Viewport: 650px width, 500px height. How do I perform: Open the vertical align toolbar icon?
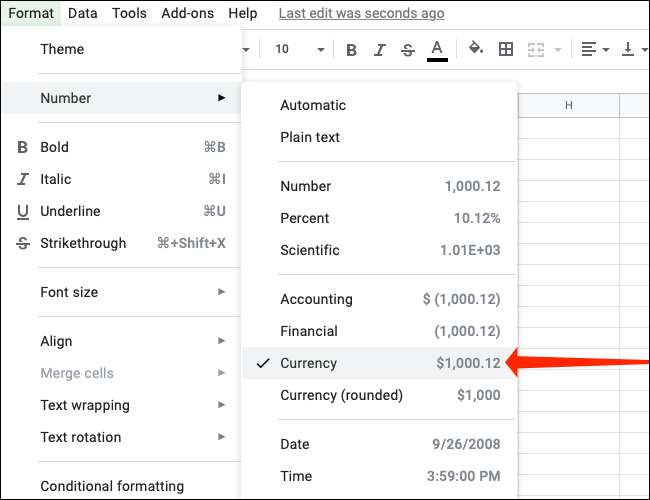point(634,49)
